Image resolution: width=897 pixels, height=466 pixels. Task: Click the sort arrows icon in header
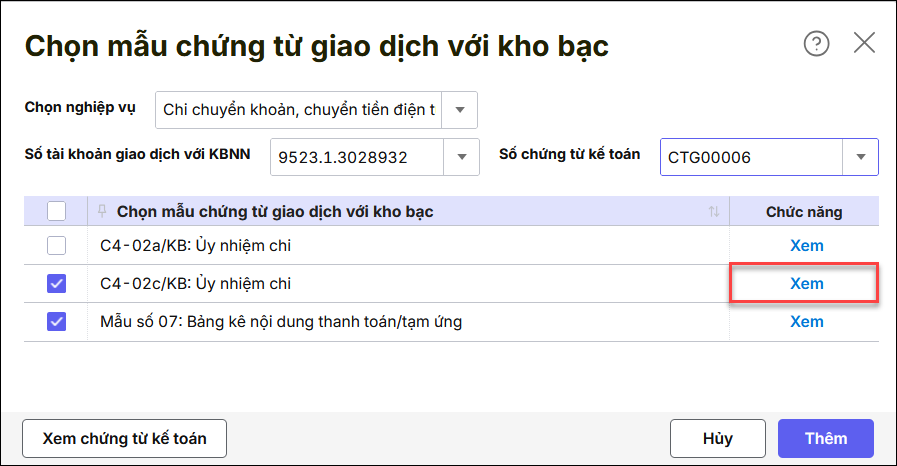tap(714, 212)
